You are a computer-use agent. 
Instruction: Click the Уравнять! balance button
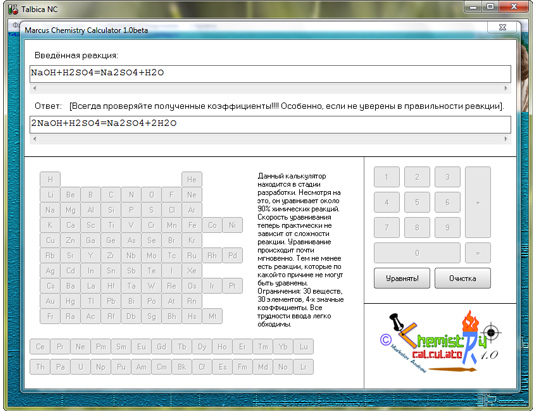click(x=402, y=278)
